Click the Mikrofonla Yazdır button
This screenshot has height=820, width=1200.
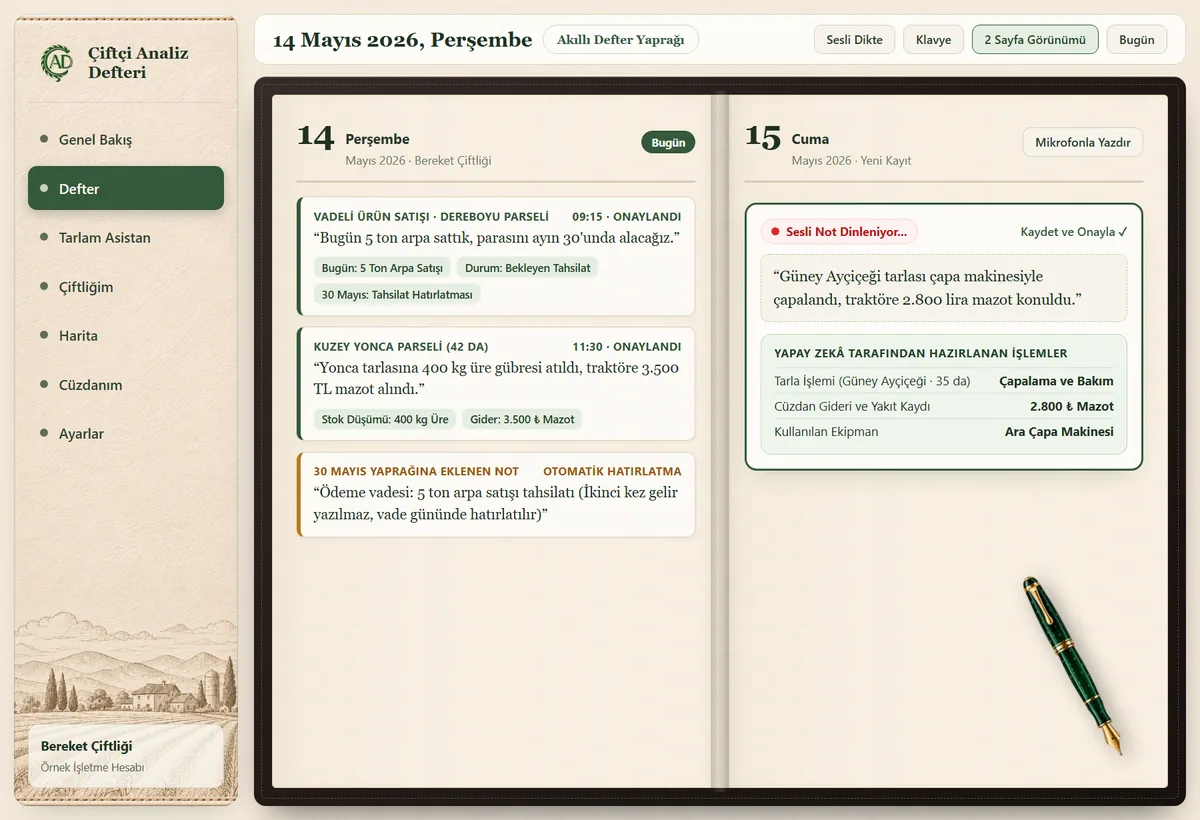pyautogui.click(x=1083, y=143)
